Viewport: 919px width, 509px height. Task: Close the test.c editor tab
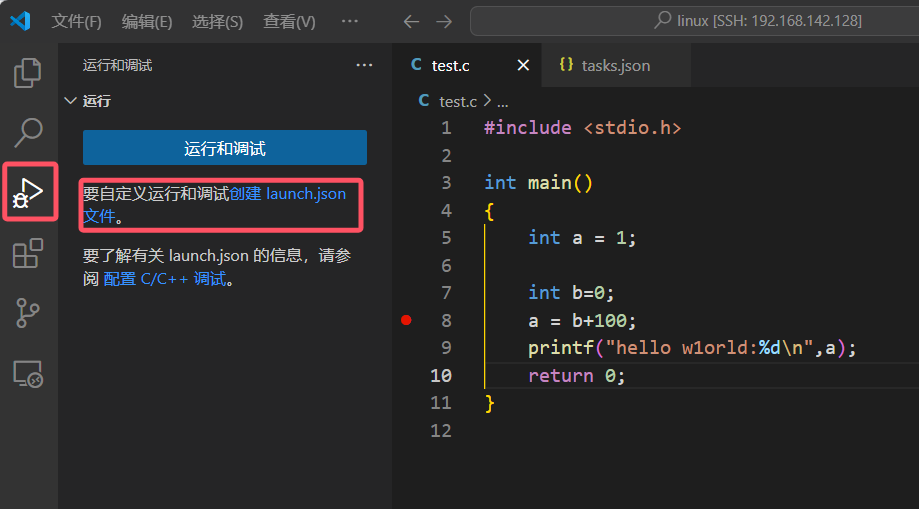click(523, 65)
